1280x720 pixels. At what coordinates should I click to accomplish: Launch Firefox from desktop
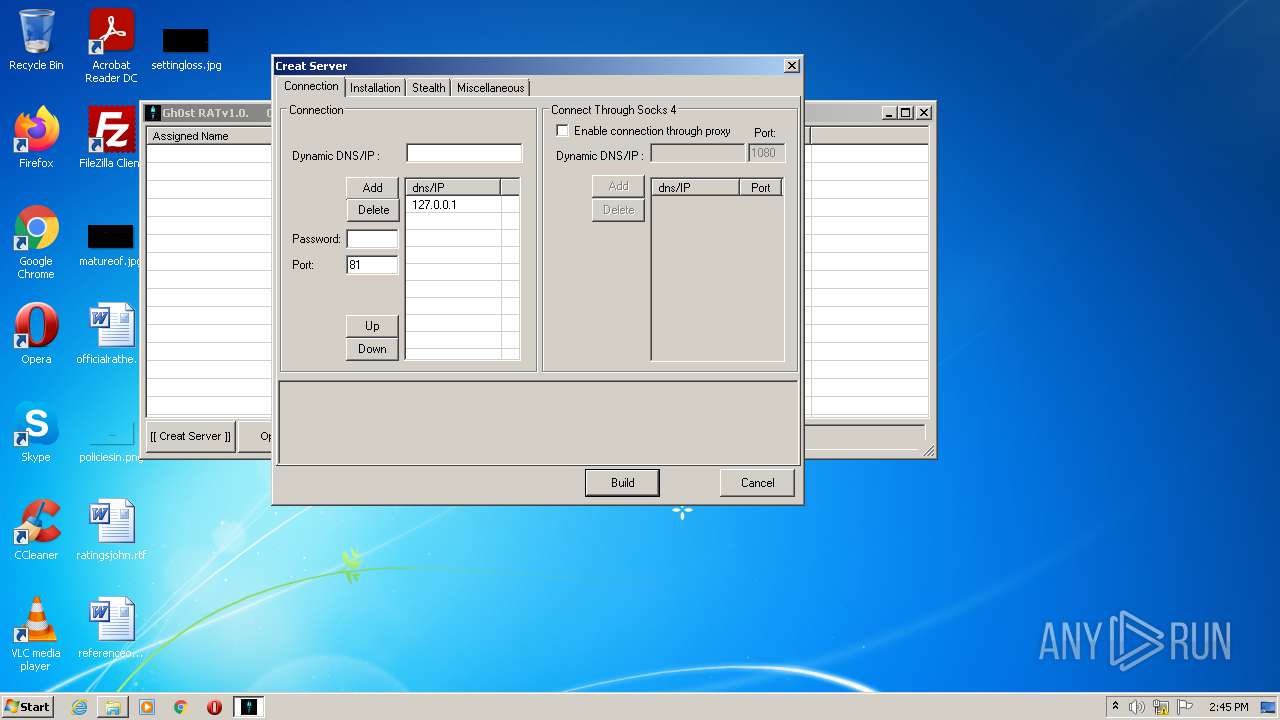(x=36, y=138)
